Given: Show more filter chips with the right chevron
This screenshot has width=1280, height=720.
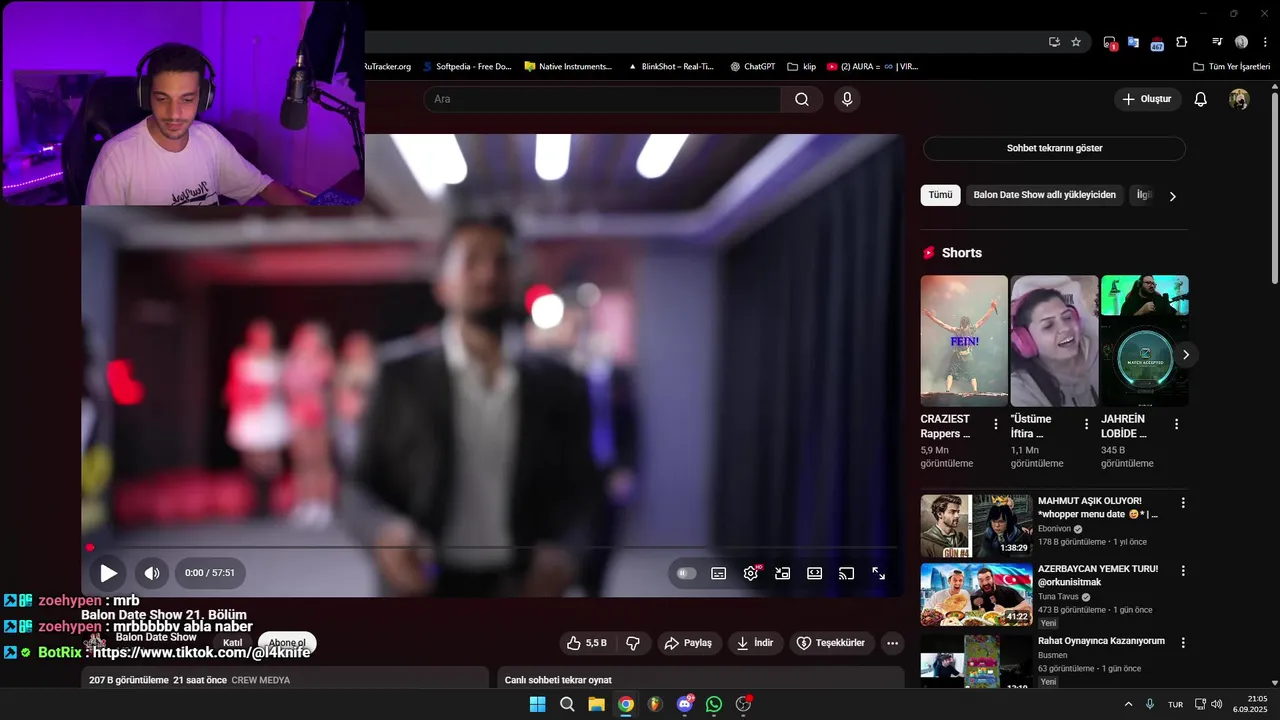Looking at the screenshot, I should point(1173,196).
